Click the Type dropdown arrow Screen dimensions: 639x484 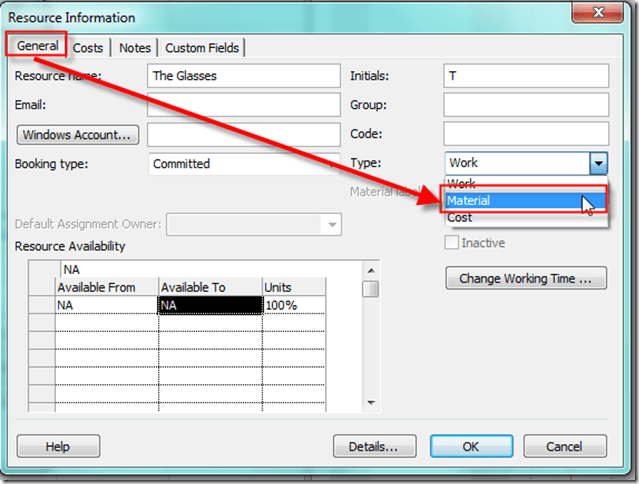point(598,164)
